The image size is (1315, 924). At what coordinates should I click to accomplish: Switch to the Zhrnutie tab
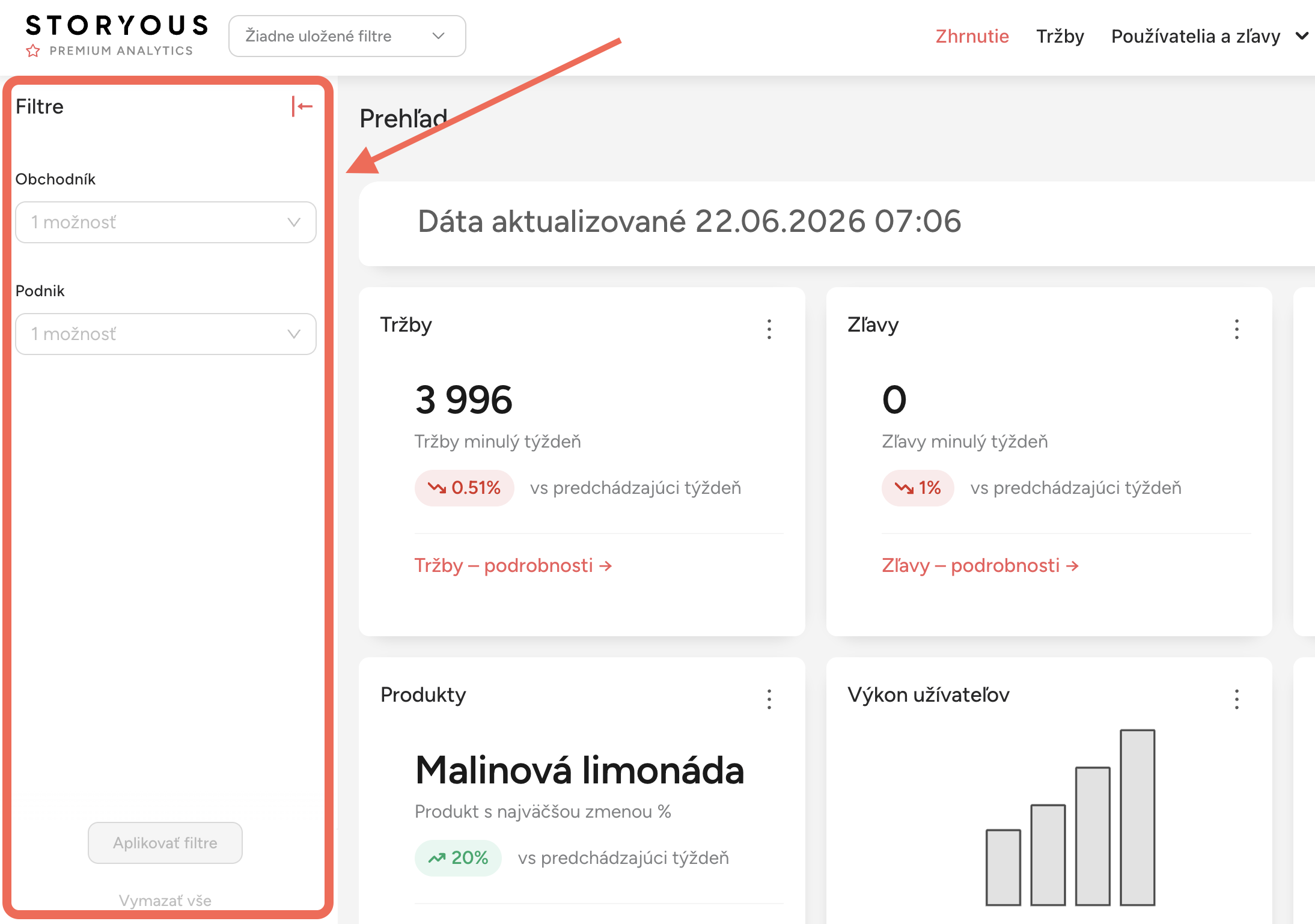972,36
